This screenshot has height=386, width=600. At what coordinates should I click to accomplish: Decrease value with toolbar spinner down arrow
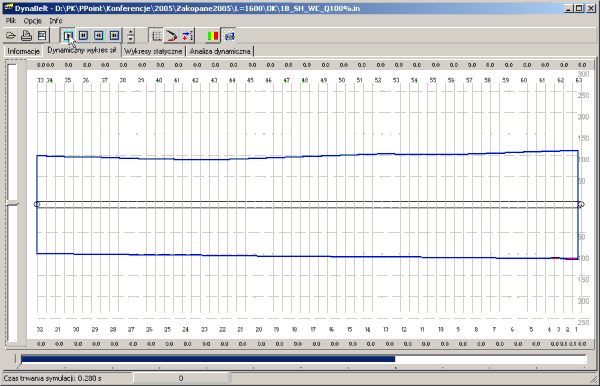(x=130, y=39)
